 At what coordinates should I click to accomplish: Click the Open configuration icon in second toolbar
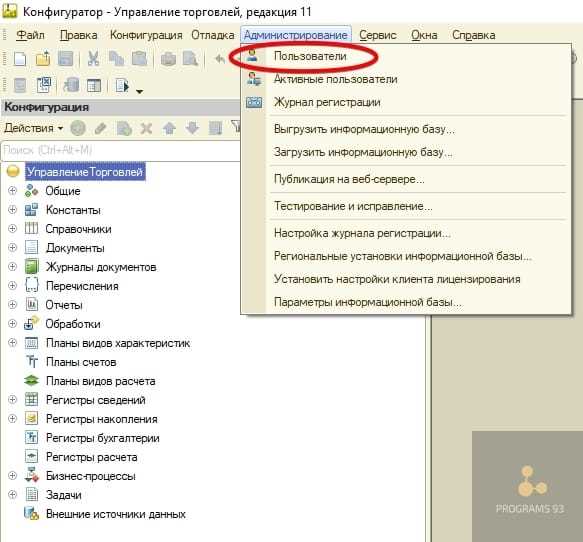click(20, 86)
